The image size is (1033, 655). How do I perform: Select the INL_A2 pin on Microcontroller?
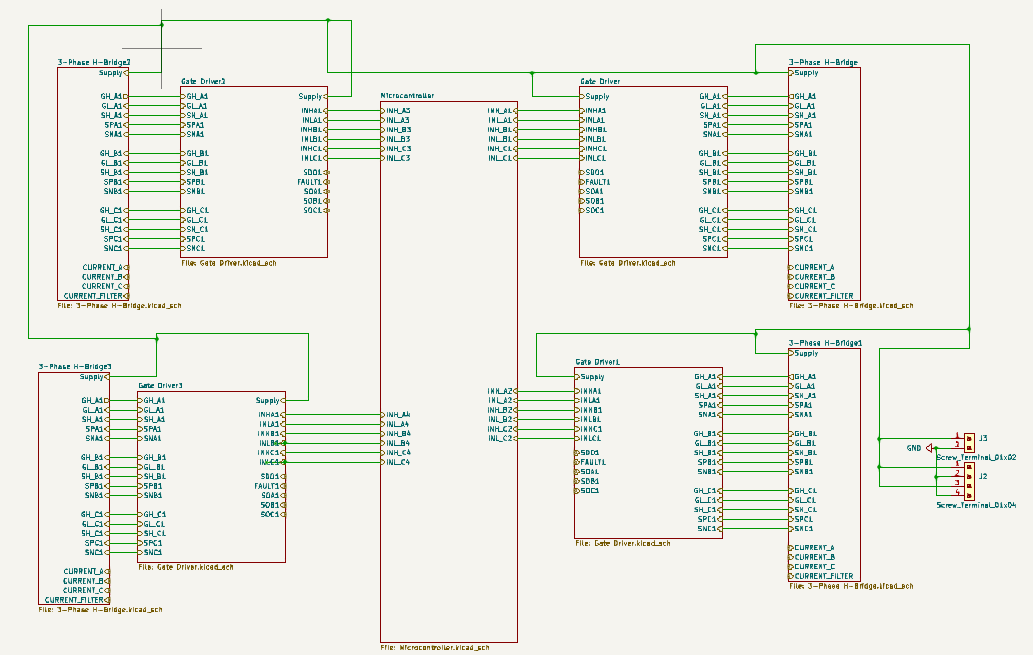503,401
